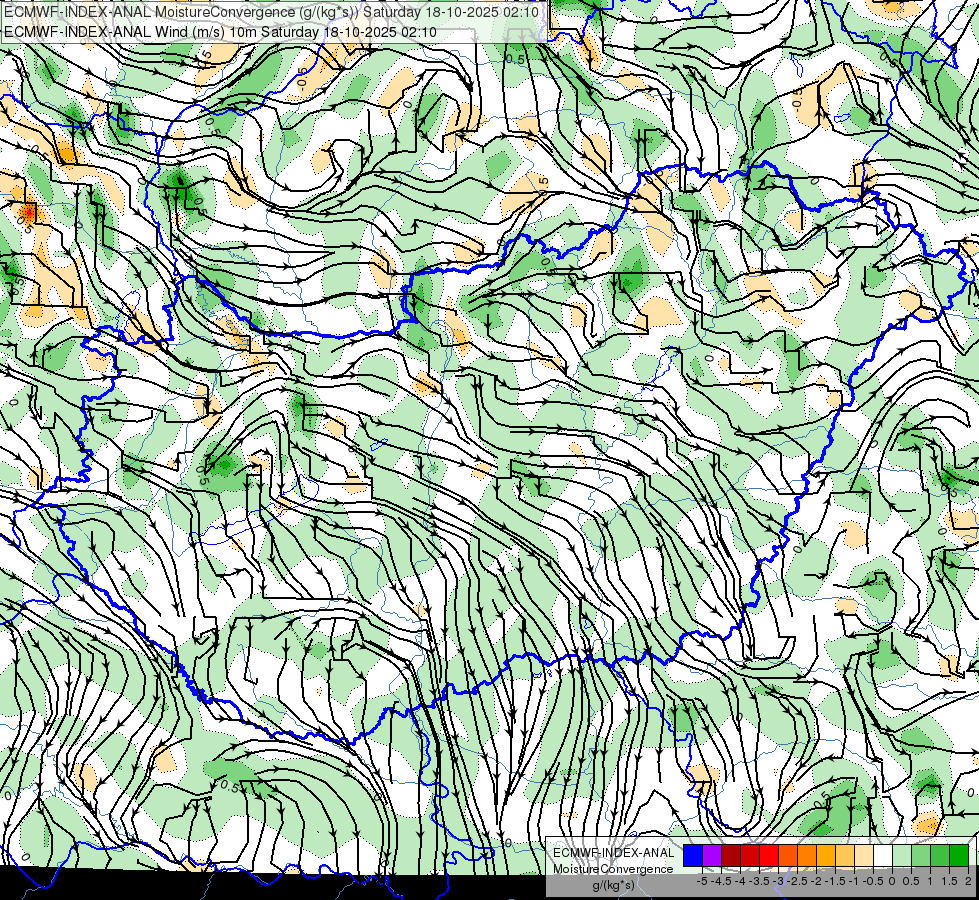Click the 1.5 legend scale value
The image size is (979, 900).
coord(949,881)
